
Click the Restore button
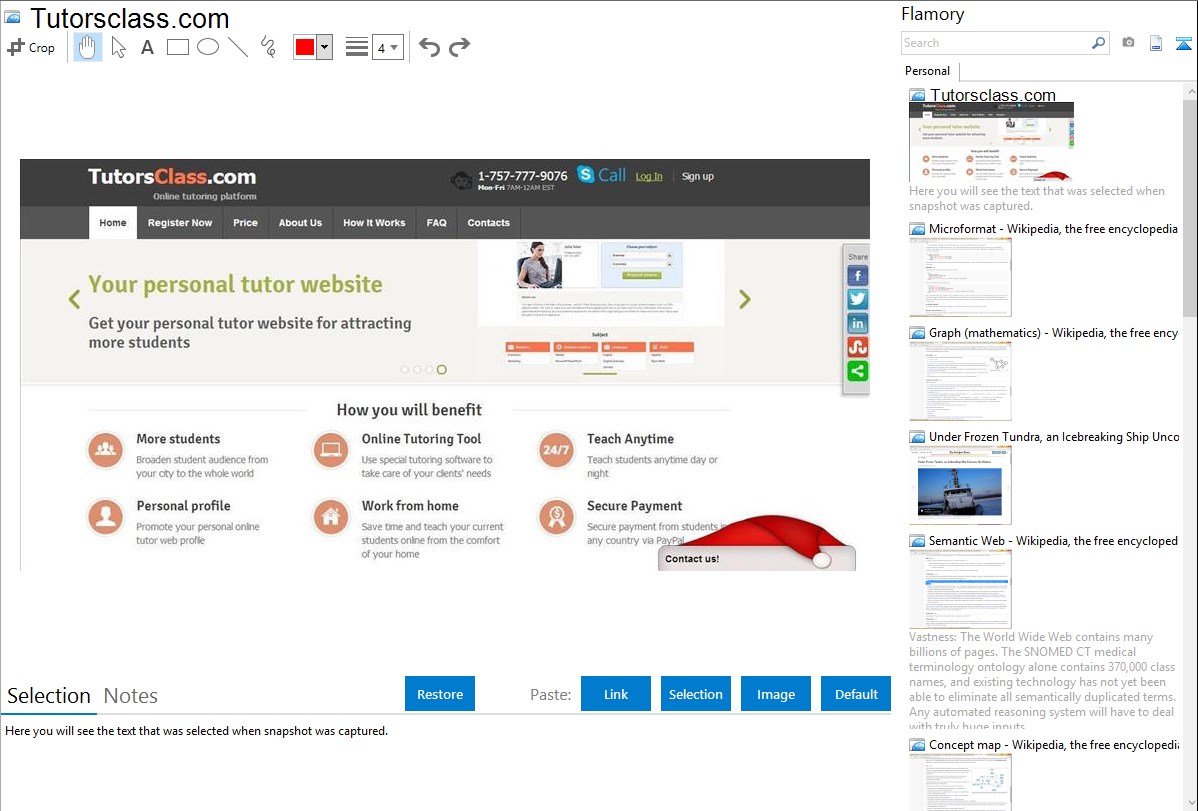(440, 694)
